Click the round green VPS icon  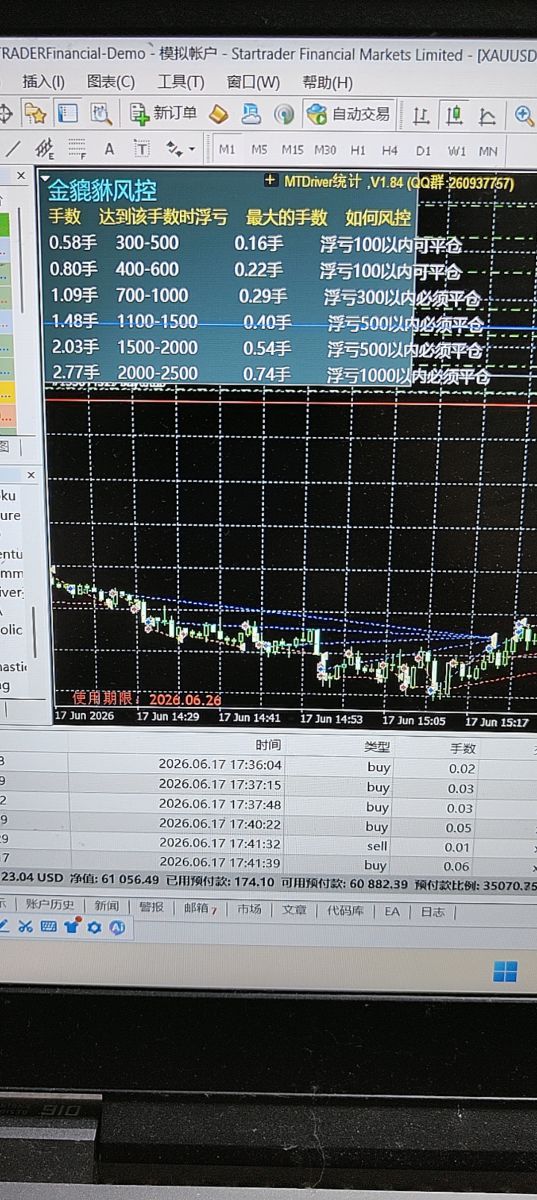284,114
